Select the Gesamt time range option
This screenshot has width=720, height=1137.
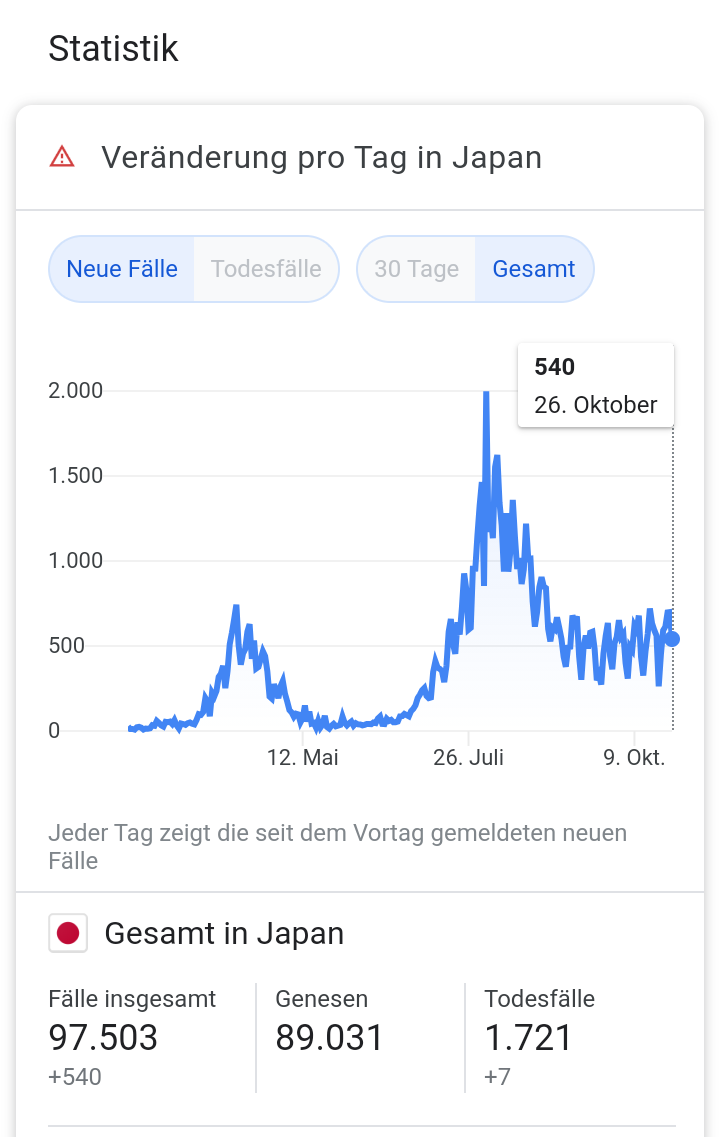click(534, 269)
